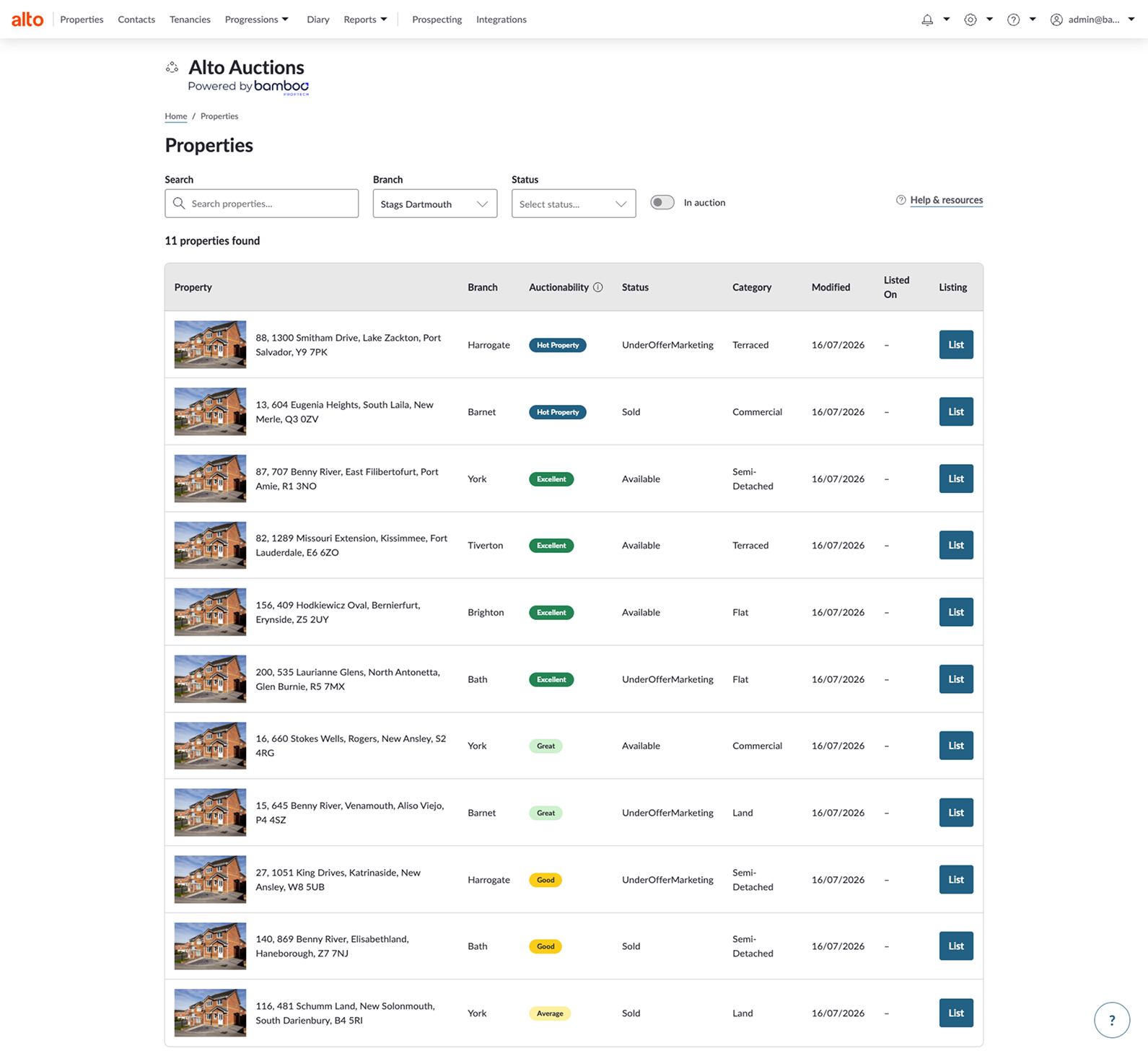Click the Alto Auctions logo icon
The width and height of the screenshot is (1148, 1056).
click(172, 67)
